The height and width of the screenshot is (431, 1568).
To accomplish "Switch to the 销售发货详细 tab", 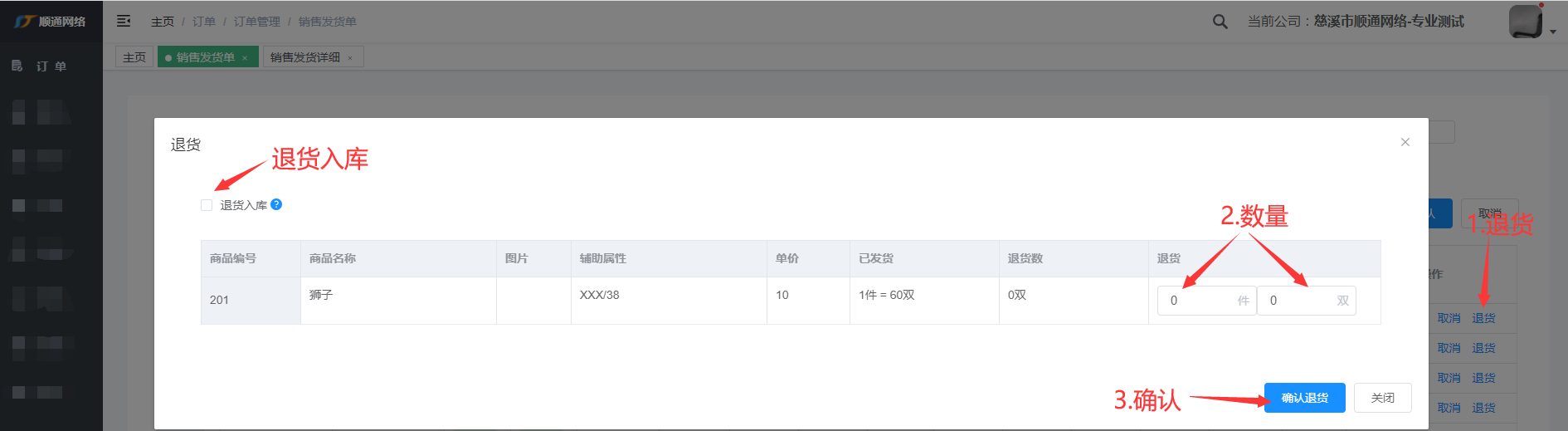I will pos(305,57).
